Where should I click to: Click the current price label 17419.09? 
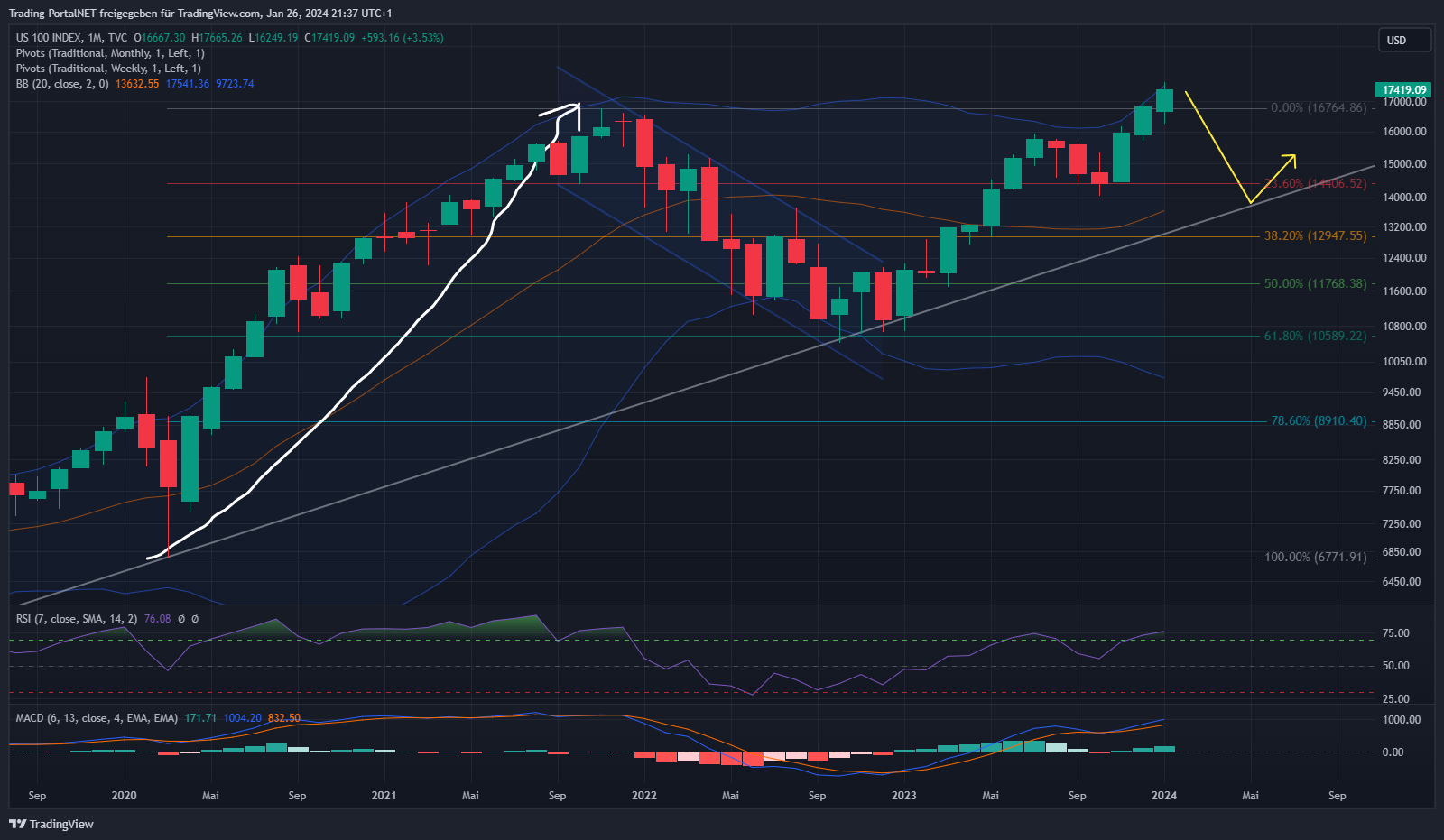[x=1404, y=90]
